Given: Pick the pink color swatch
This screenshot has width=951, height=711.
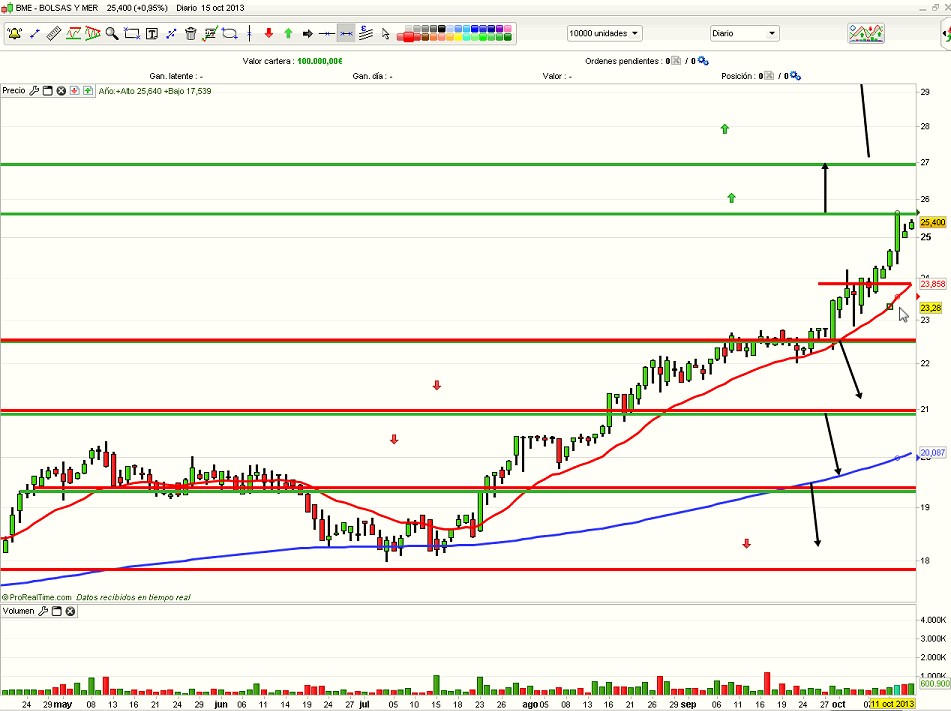Looking at the screenshot, I should click(x=507, y=29).
